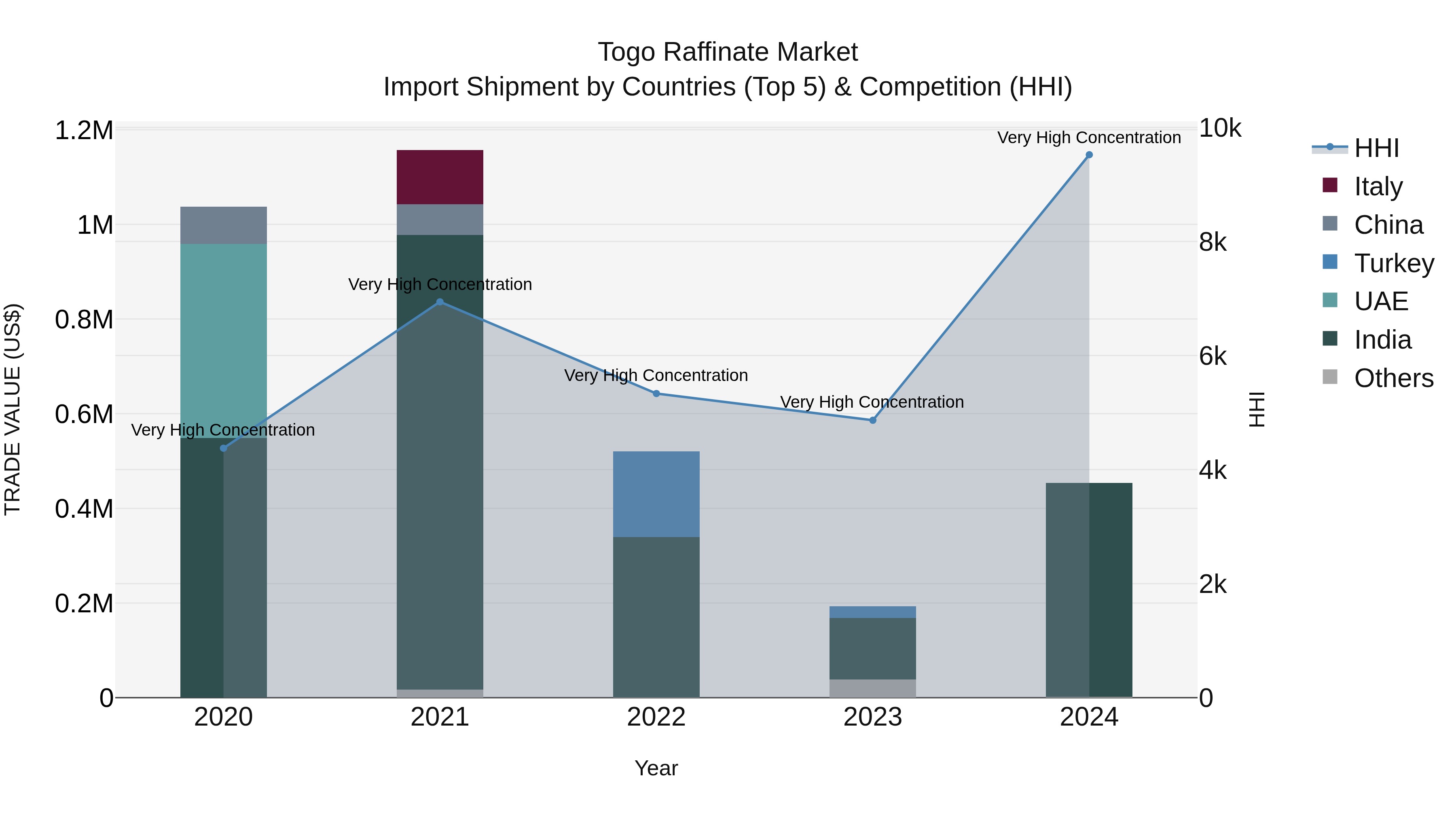Screen dimensions: 1456x819
Task: Select the 2024 HHI data point
Action: (x=1089, y=155)
